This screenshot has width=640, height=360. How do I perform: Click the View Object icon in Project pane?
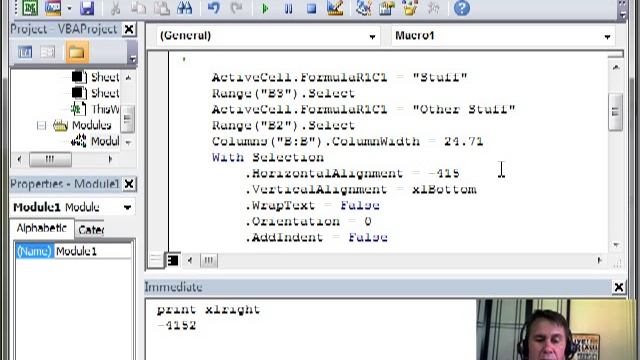point(48,52)
